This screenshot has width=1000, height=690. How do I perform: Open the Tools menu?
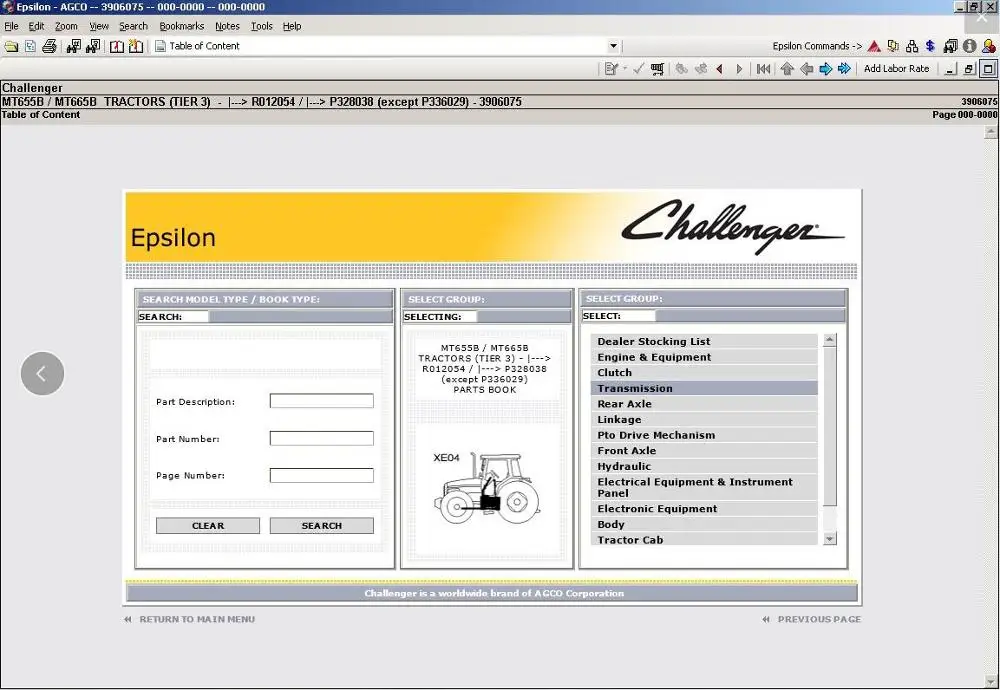pyautogui.click(x=261, y=26)
